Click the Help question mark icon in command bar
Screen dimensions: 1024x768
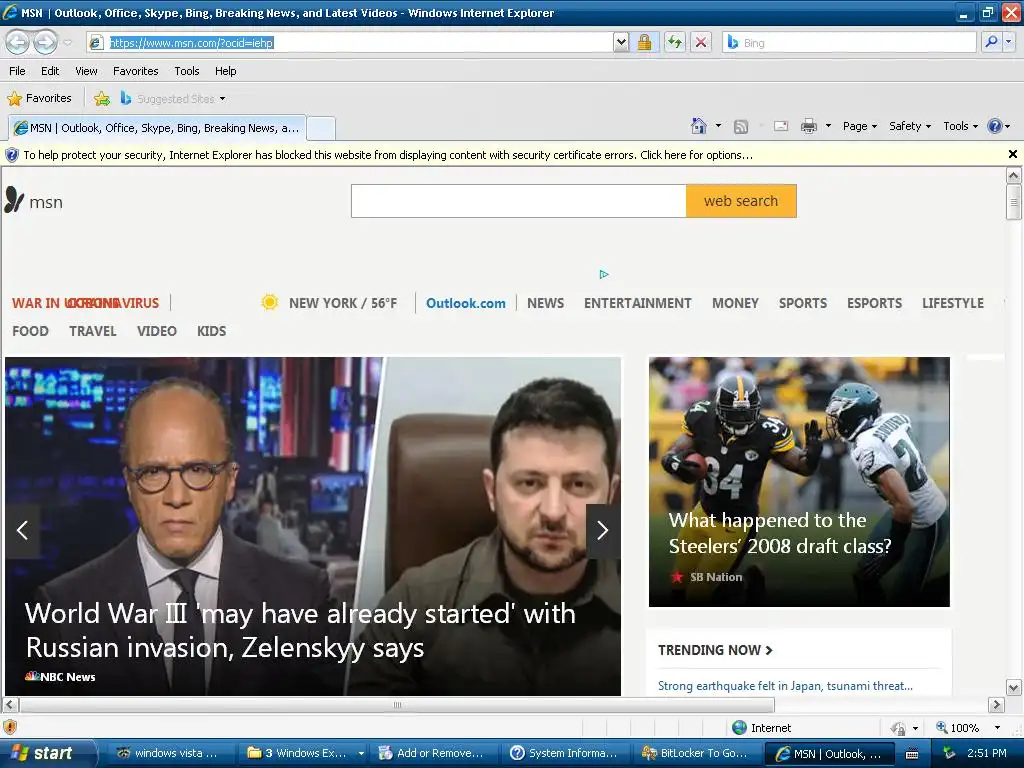(x=995, y=126)
